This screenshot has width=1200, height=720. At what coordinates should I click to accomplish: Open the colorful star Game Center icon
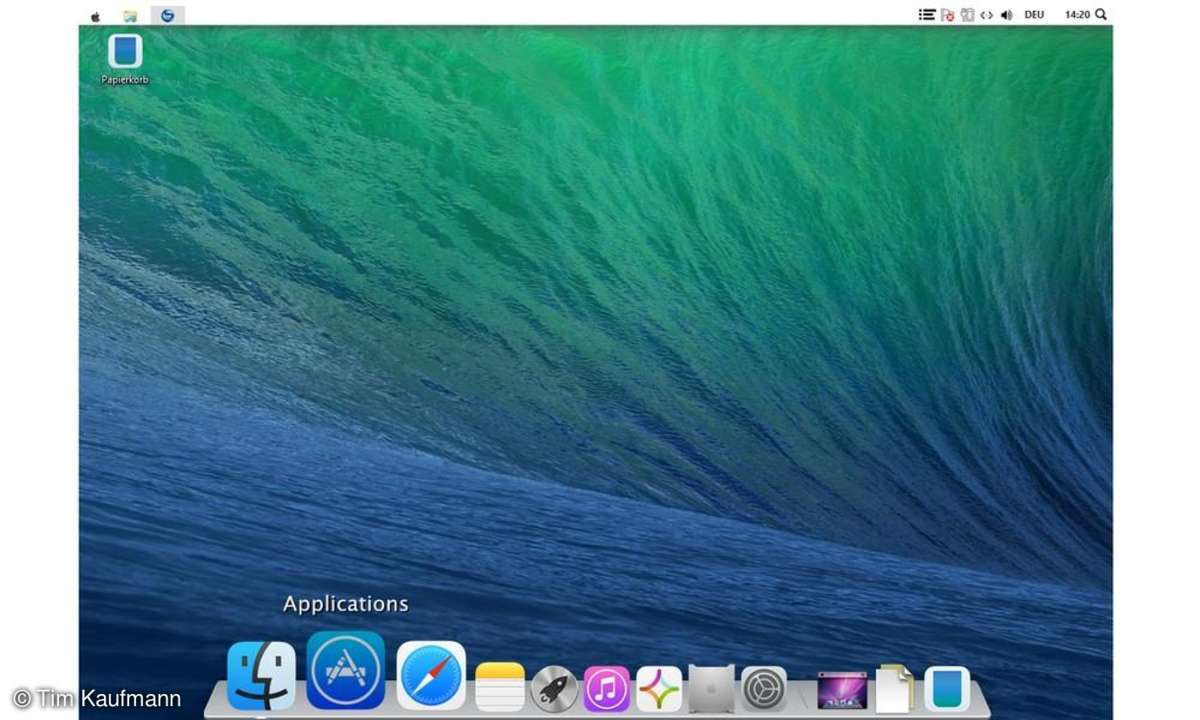[x=659, y=688]
